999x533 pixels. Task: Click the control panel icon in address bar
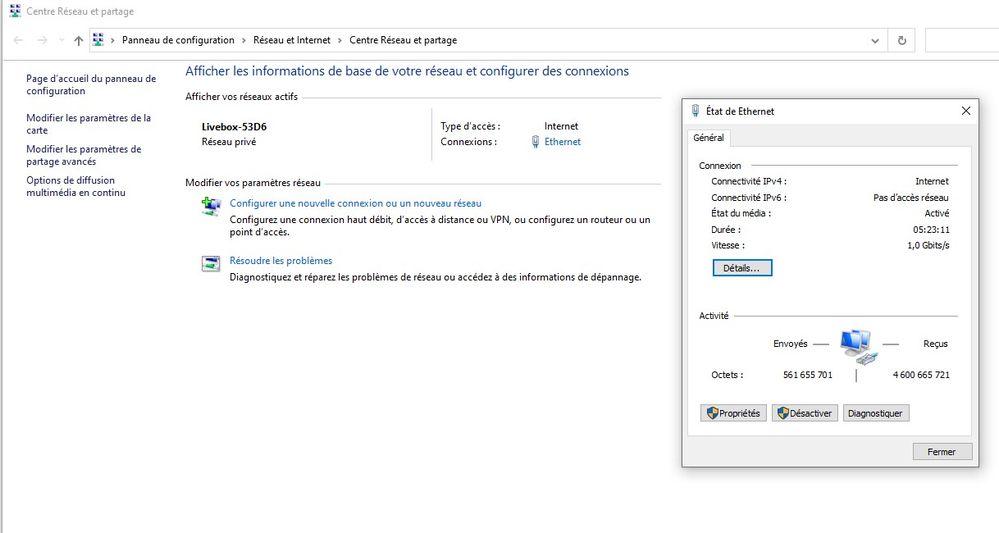click(x=99, y=40)
